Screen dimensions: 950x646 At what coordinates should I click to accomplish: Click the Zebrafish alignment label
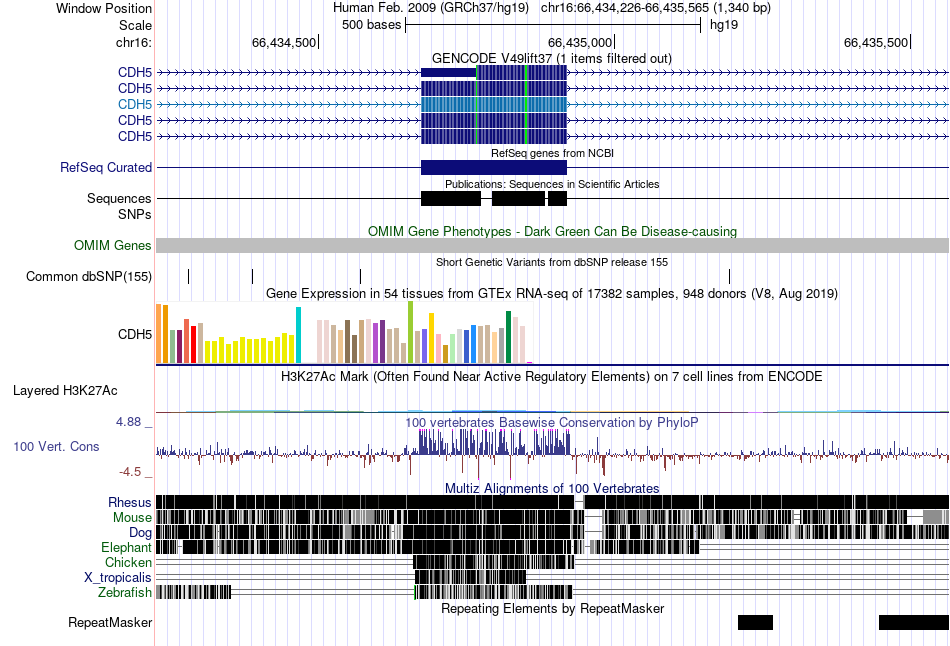coord(125,592)
